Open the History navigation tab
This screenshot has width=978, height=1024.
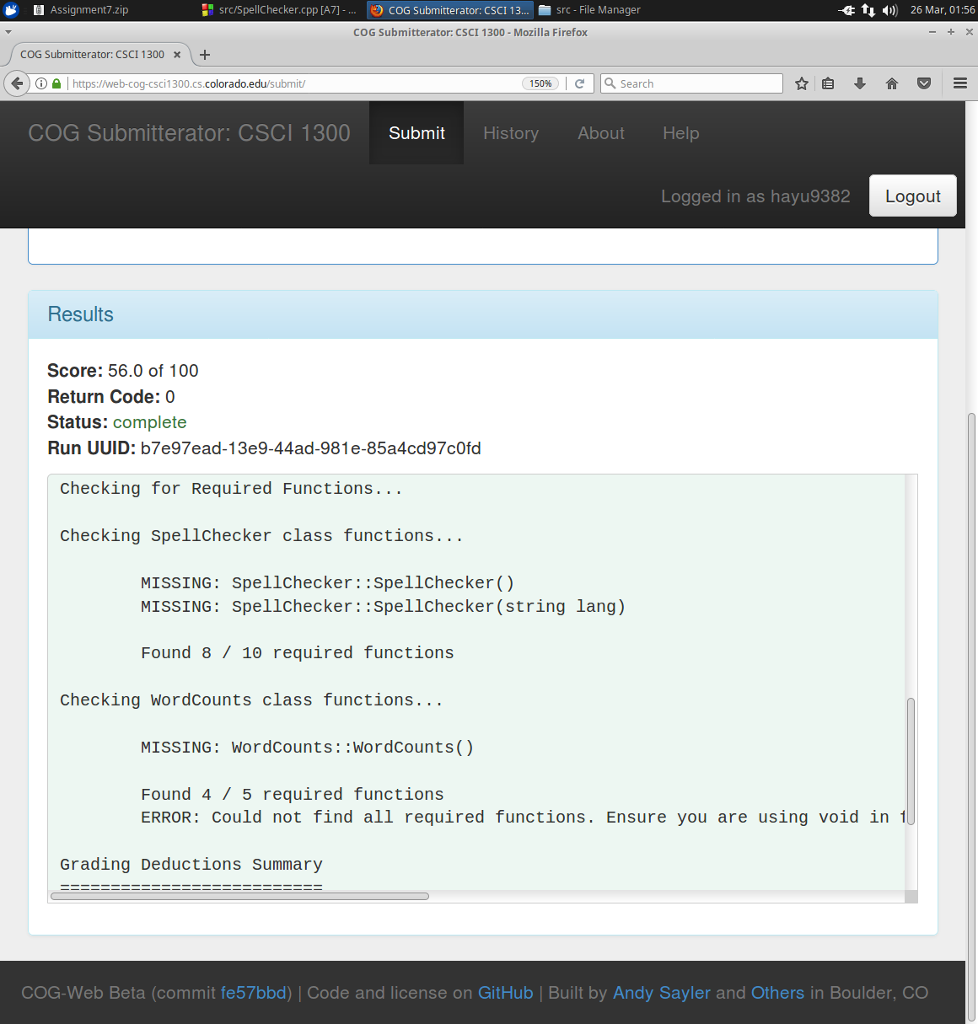(511, 133)
